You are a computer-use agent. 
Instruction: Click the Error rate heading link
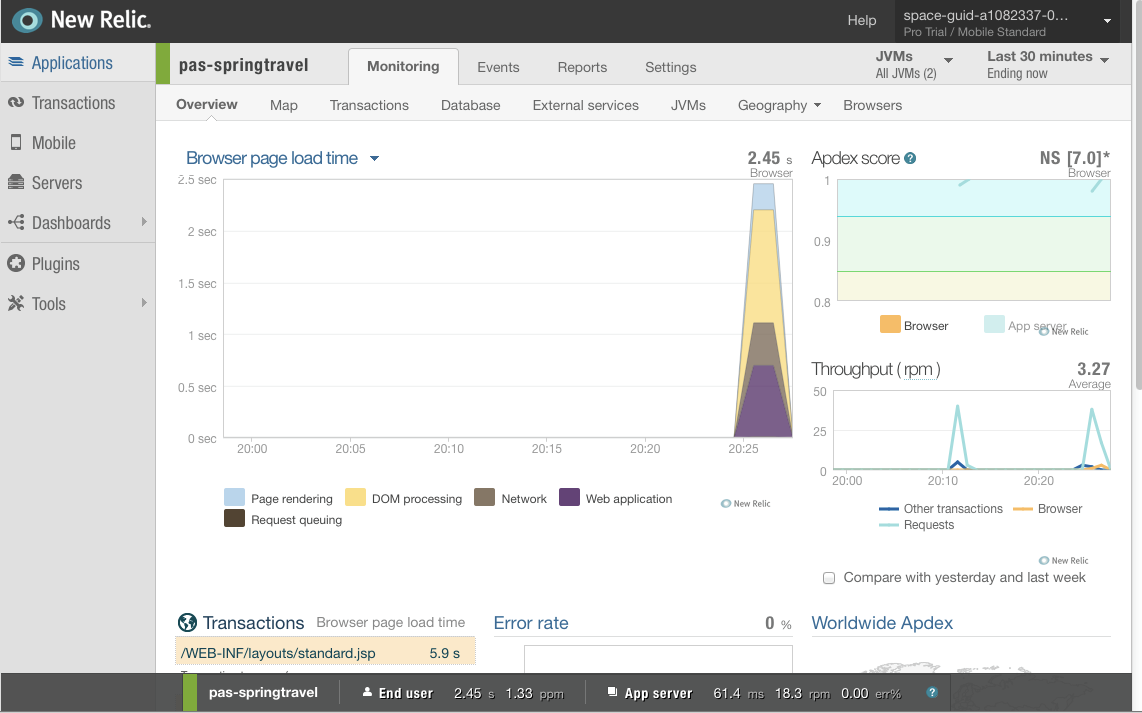(531, 623)
